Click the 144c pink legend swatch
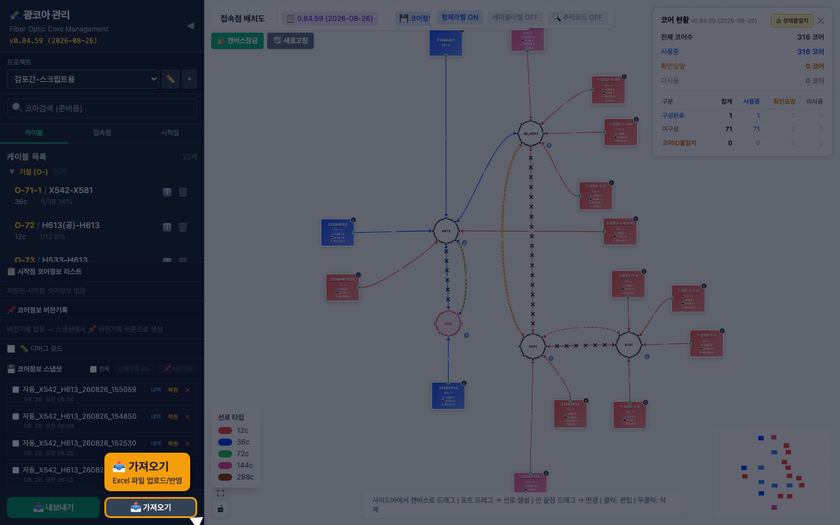Image resolution: width=840 pixels, height=525 pixels. tap(225, 466)
